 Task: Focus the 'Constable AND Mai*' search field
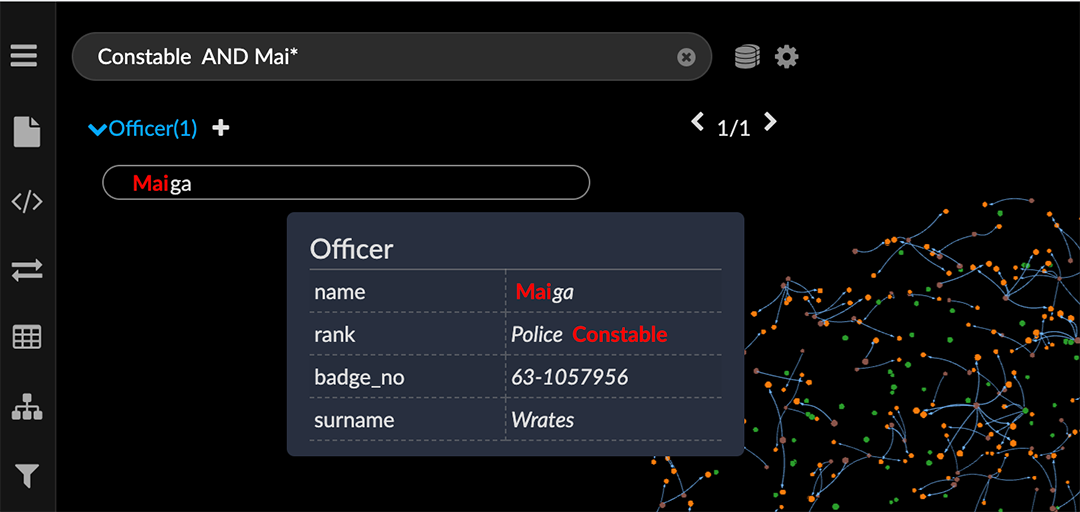380,57
